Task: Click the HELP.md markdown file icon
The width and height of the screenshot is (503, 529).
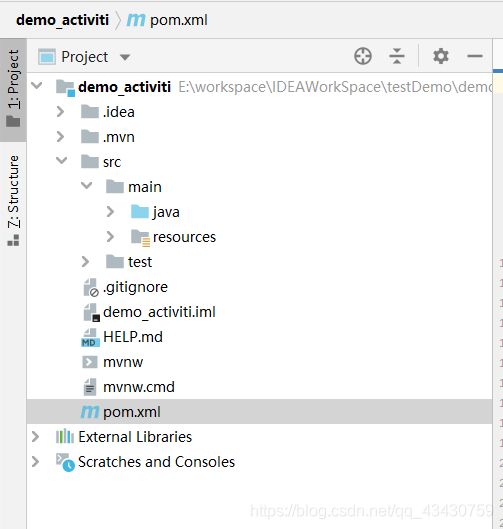Action: 90,337
